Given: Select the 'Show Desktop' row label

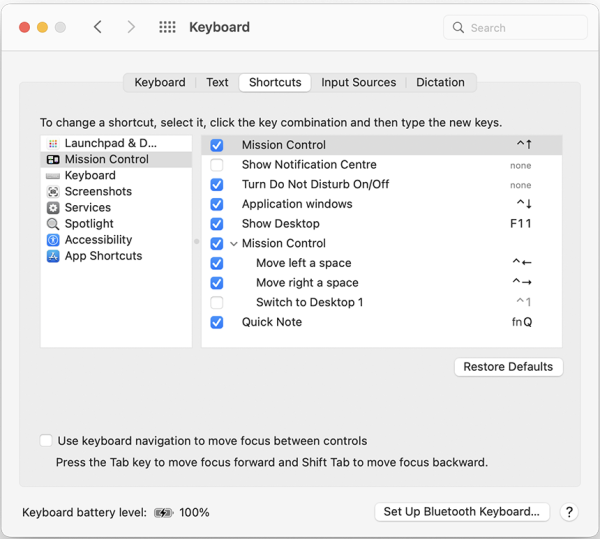Looking at the screenshot, I should (280, 224).
